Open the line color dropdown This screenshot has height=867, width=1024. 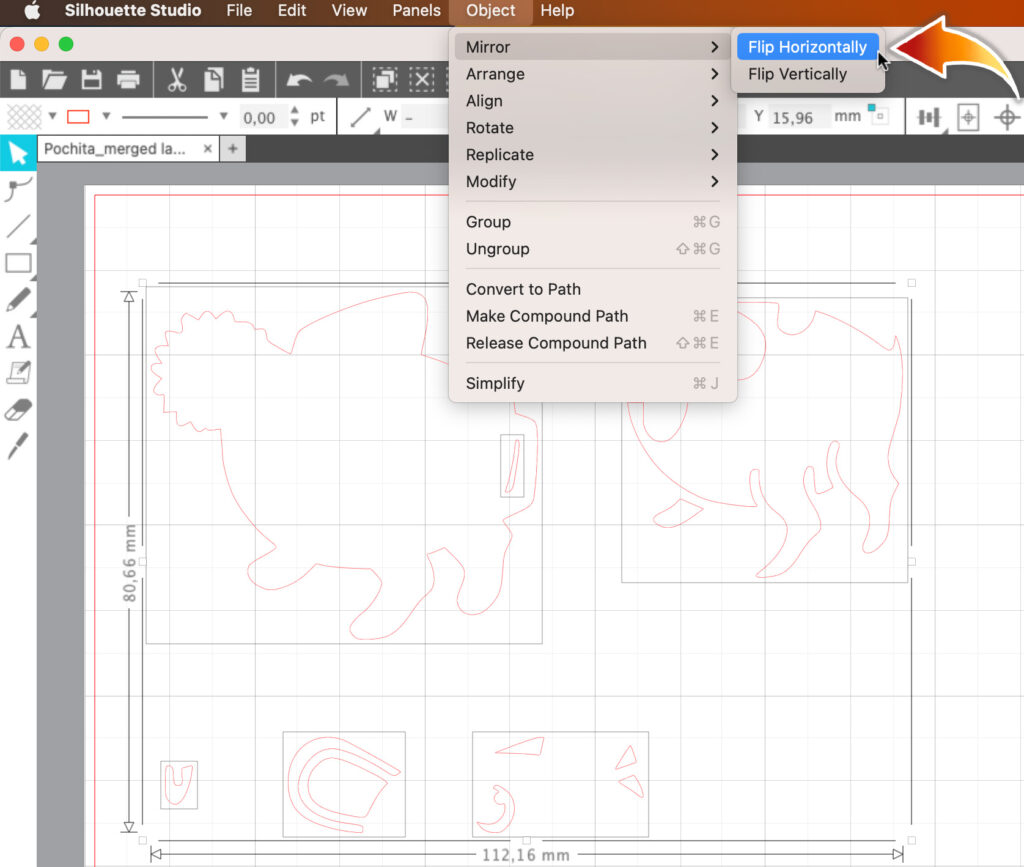click(x=105, y=116)
